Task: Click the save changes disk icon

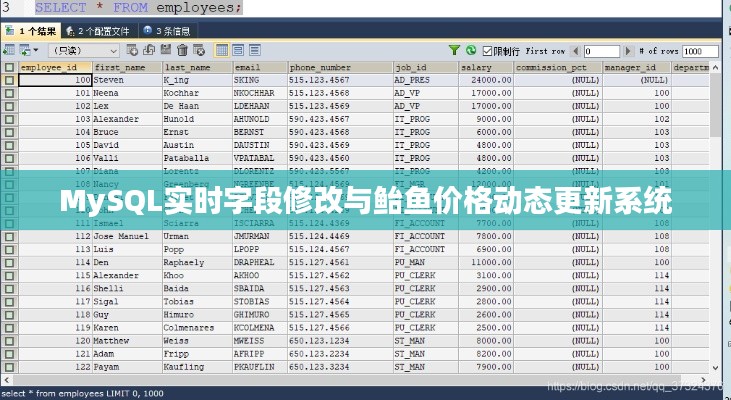Action: click(x=165, y=50)
